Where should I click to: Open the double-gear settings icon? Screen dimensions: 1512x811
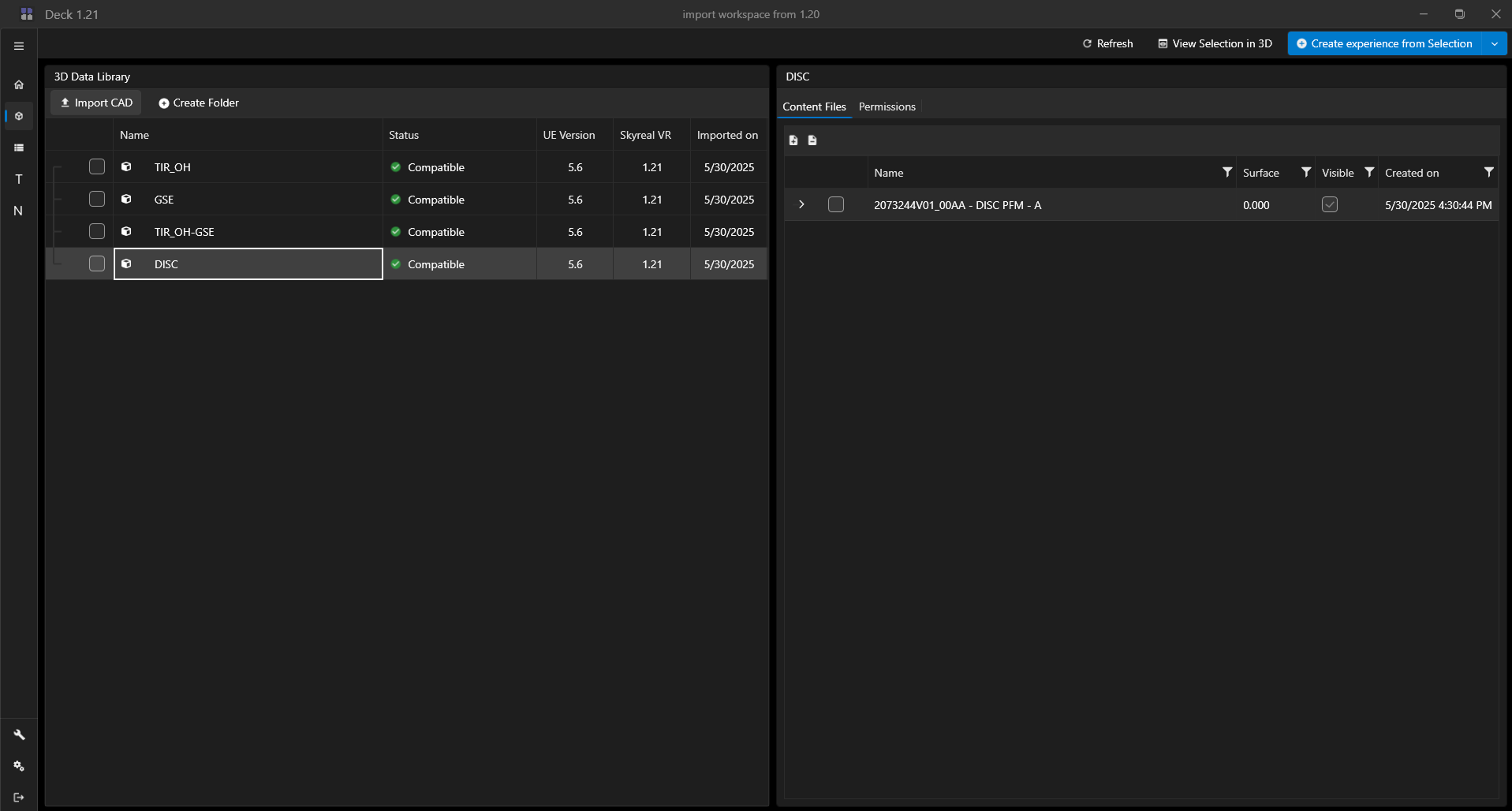[19, 766]
